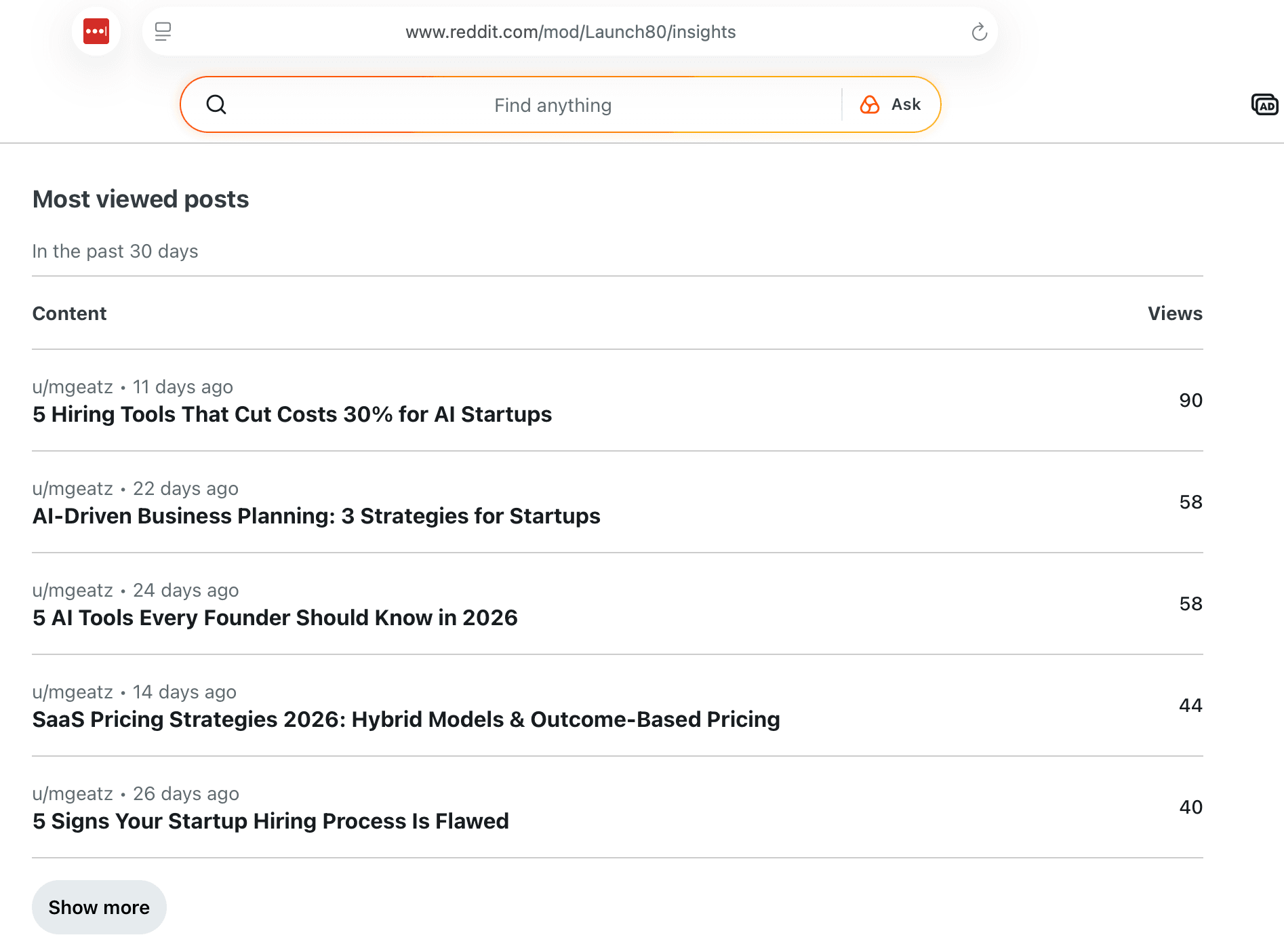Open the post about 5 Hiring Tools

pos(292,414)
